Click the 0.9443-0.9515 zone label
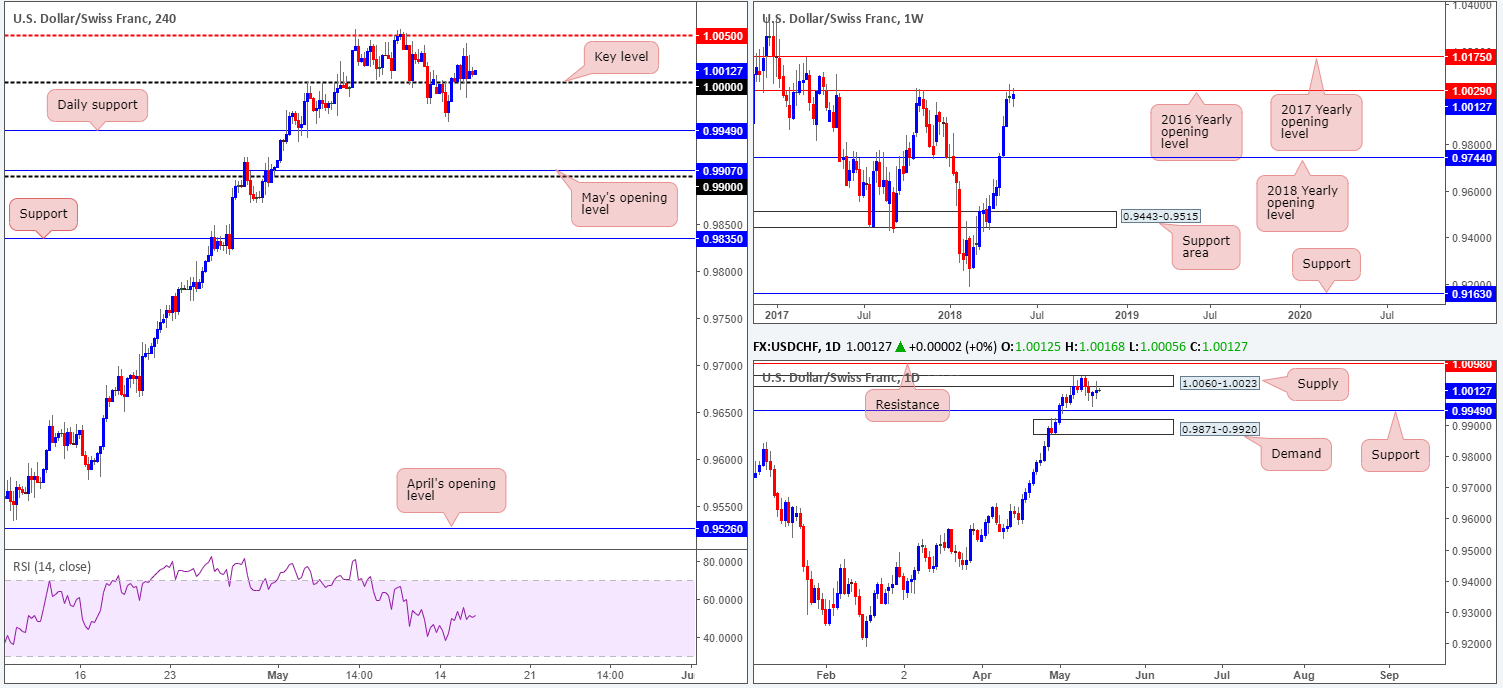1503x688 pixels. pyautogui.click(x=1160, y=216)
